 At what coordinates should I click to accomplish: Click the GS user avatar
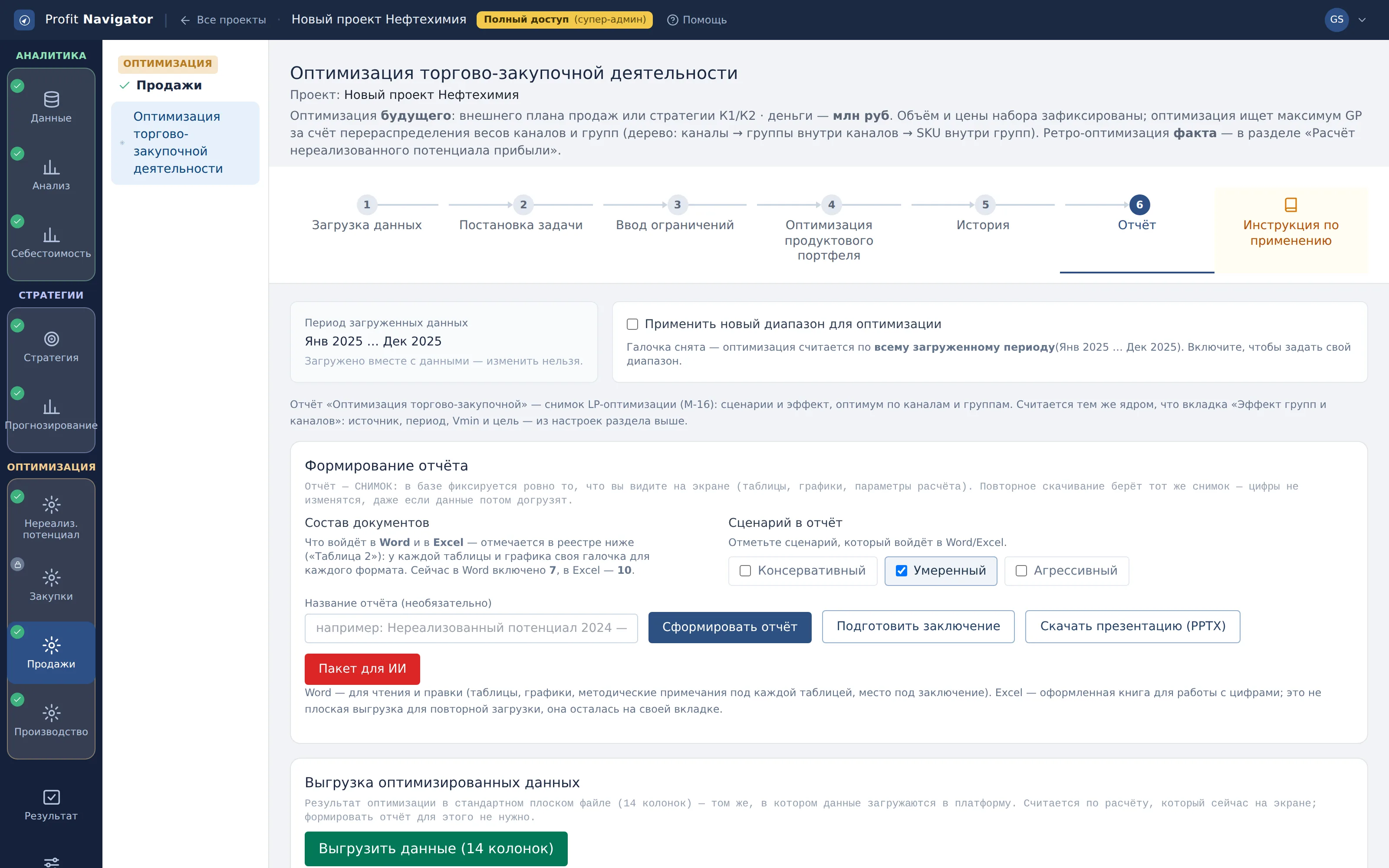coord(1336,20)
